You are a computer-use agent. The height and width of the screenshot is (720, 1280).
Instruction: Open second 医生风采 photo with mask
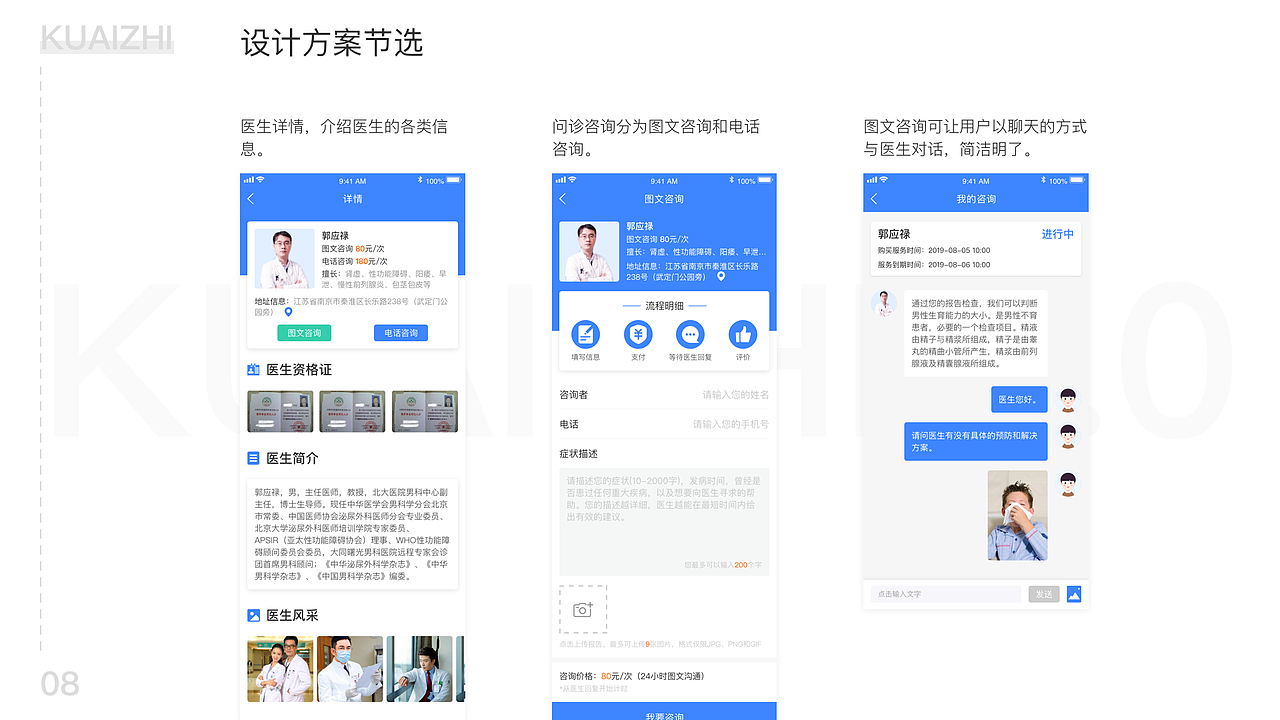pos(350,669)
